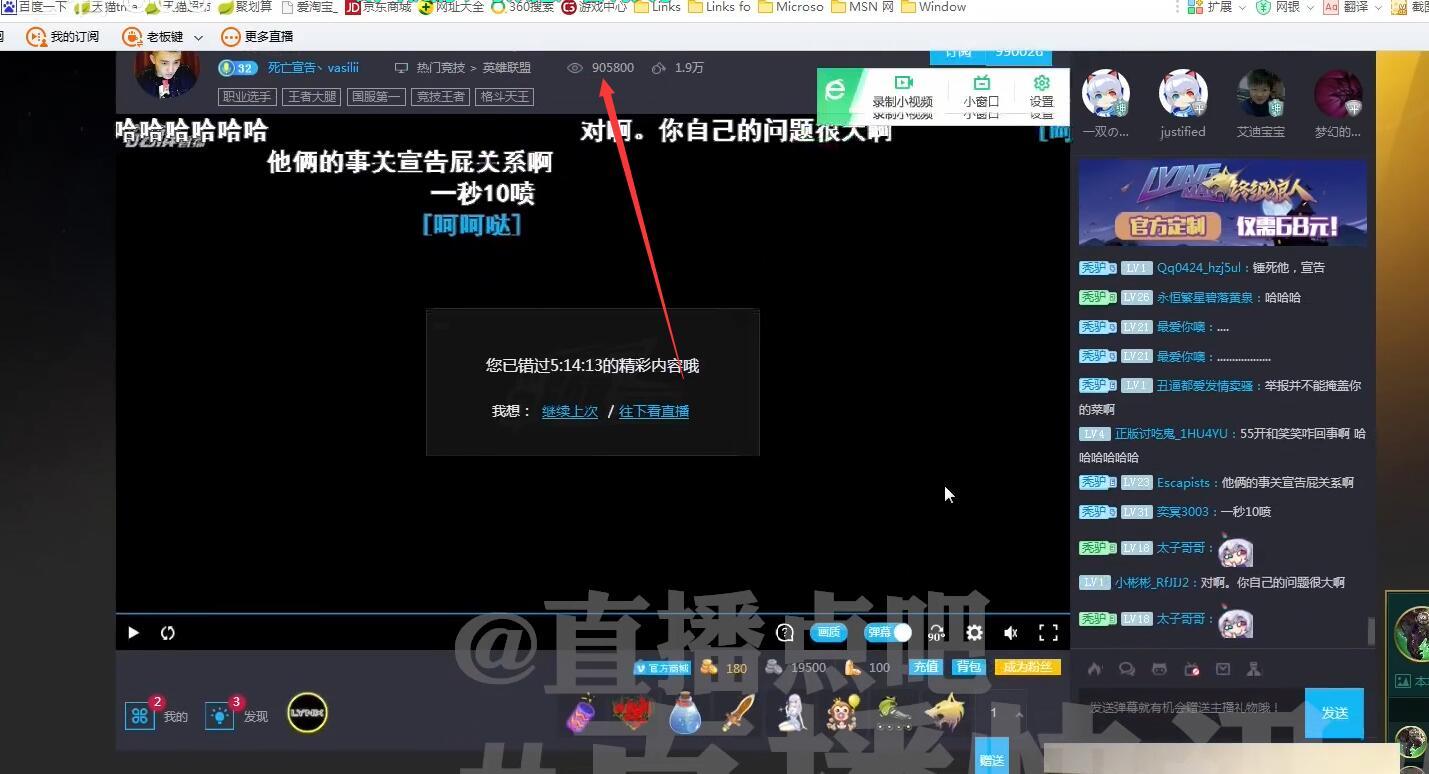Go to 英雄联盟 category breadcrumb
The image size is (1429, 774).
[507, 68]
